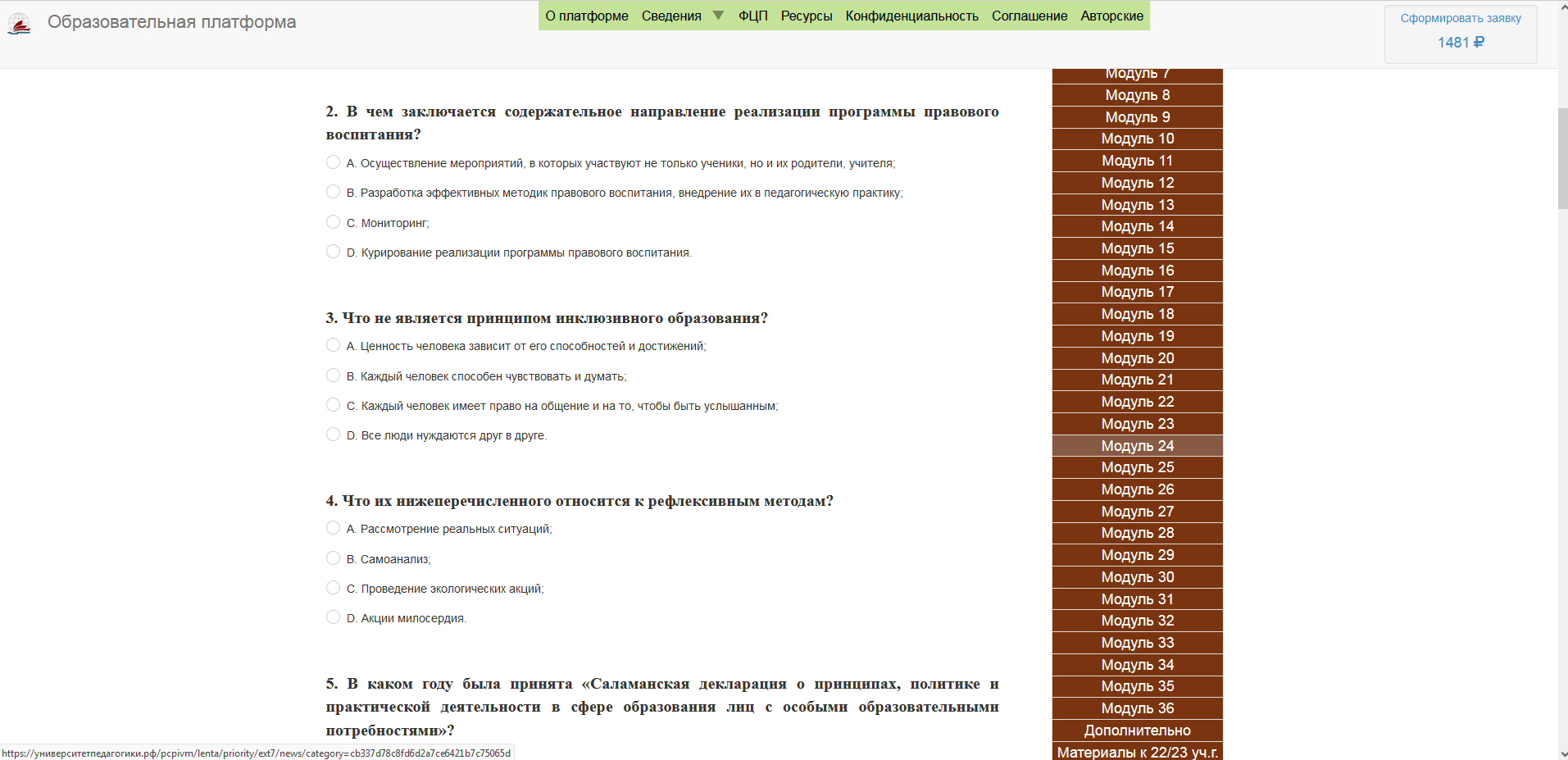Open the Авторские menu item

1111,16
